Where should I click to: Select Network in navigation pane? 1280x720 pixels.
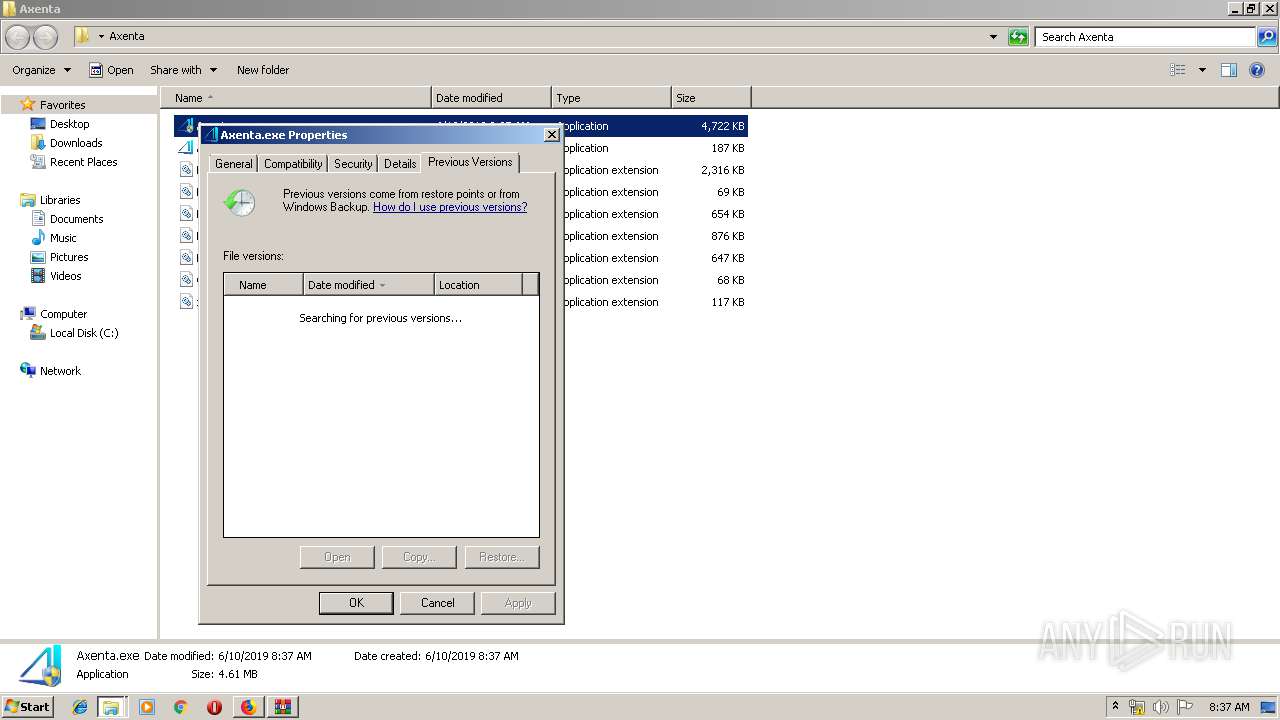click(60, 371)
